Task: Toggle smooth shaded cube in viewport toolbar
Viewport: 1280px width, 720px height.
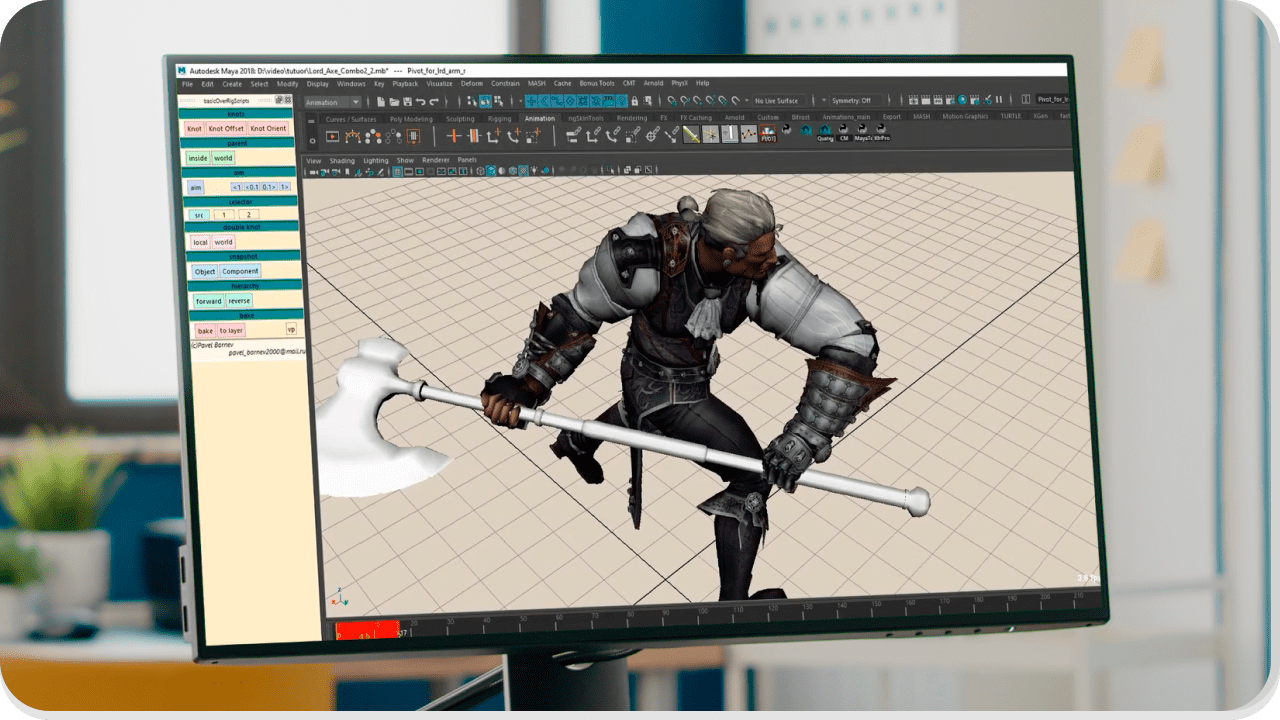Action: point(491,172)
